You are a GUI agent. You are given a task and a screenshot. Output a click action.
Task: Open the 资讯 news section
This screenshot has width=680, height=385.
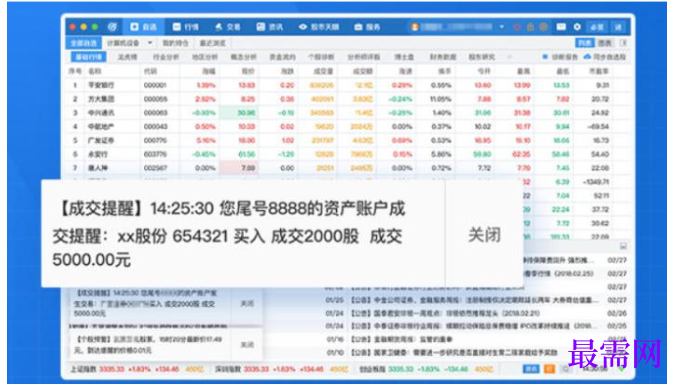point(269,27)
